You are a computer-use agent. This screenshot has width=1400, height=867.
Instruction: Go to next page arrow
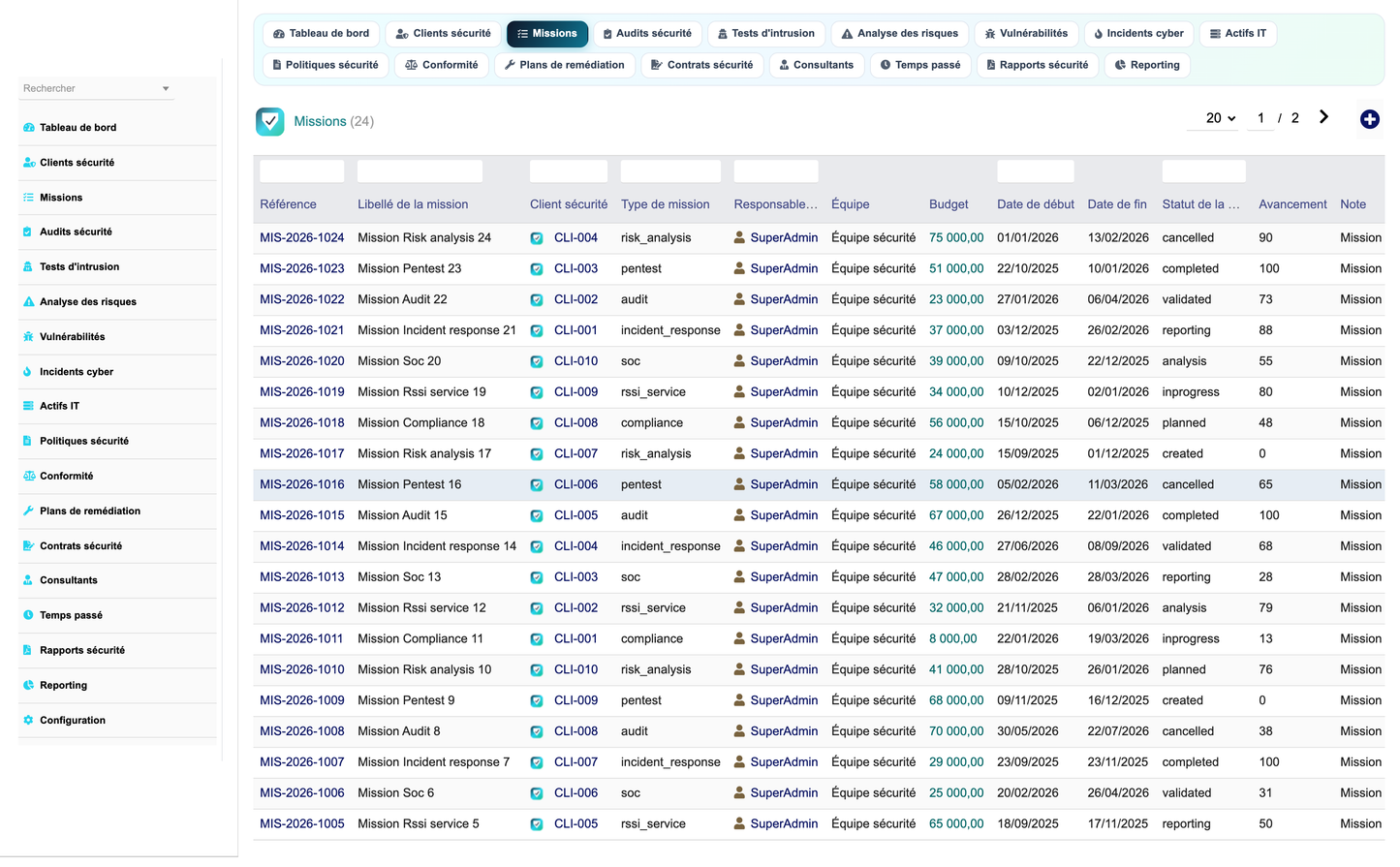pos(1323,117)
